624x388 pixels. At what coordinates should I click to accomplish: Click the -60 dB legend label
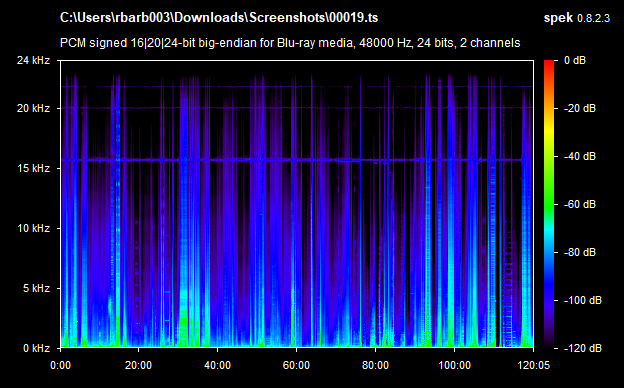click(x=579, y=205)
